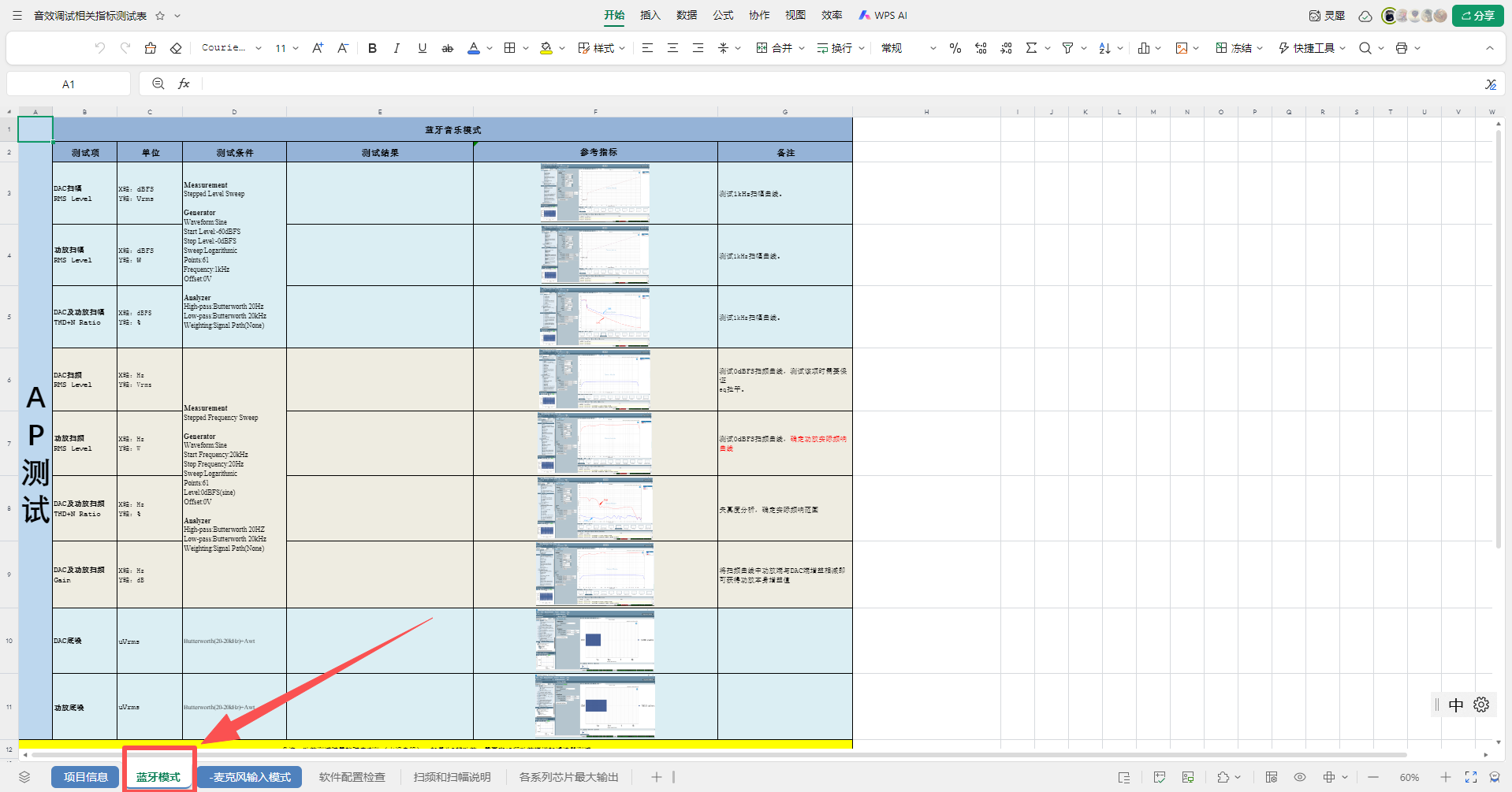The image size is (1512, 792).
Task: Open WPS AI assistant
Action: click(883, 15)
